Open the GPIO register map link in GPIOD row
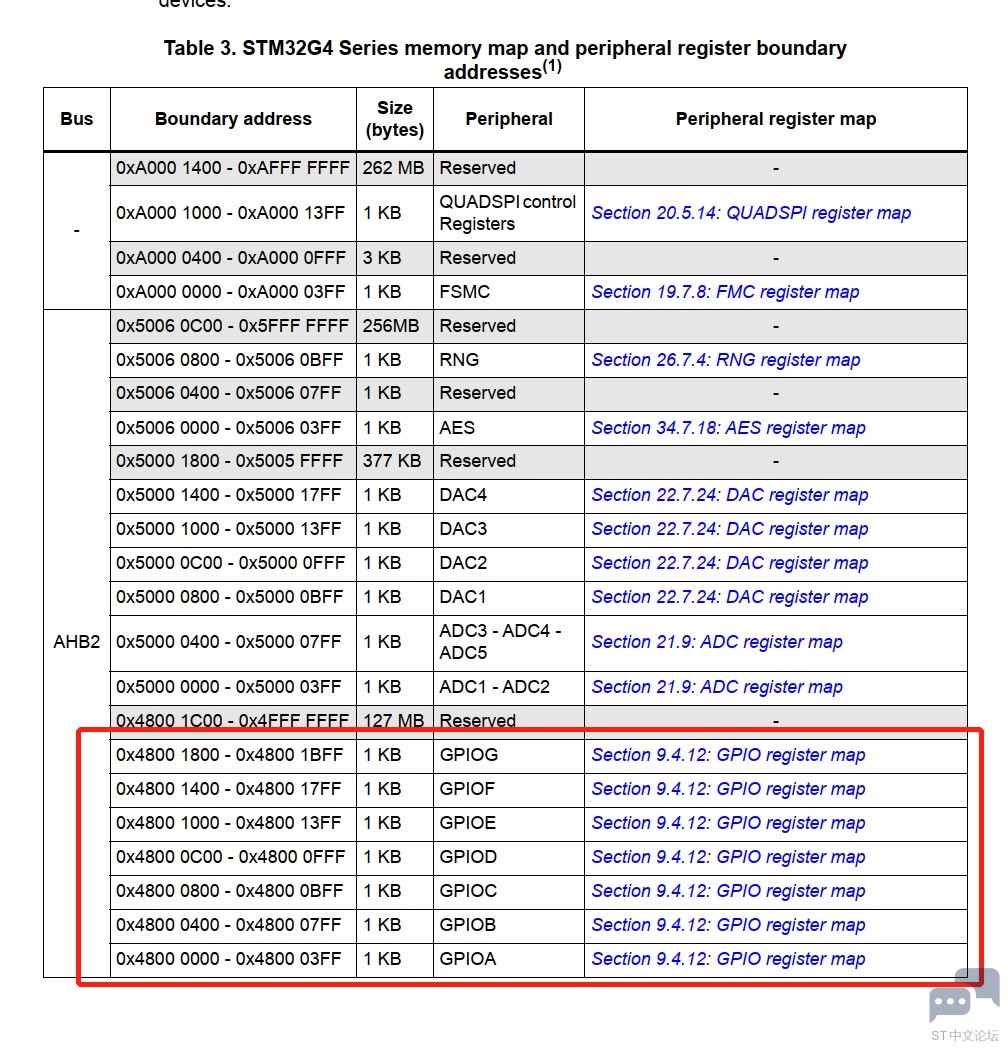 tap(728, 857)
